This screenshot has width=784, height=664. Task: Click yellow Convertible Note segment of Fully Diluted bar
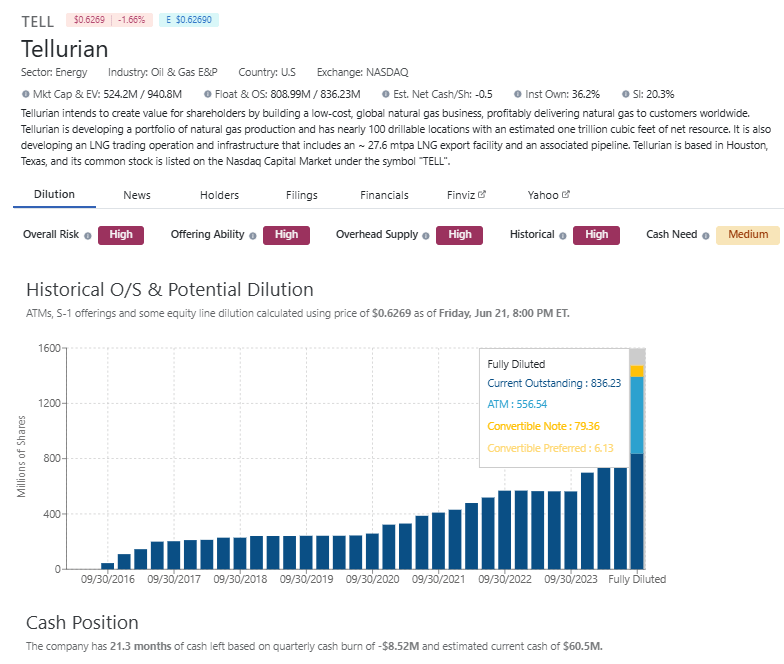[x=637, y=371]
